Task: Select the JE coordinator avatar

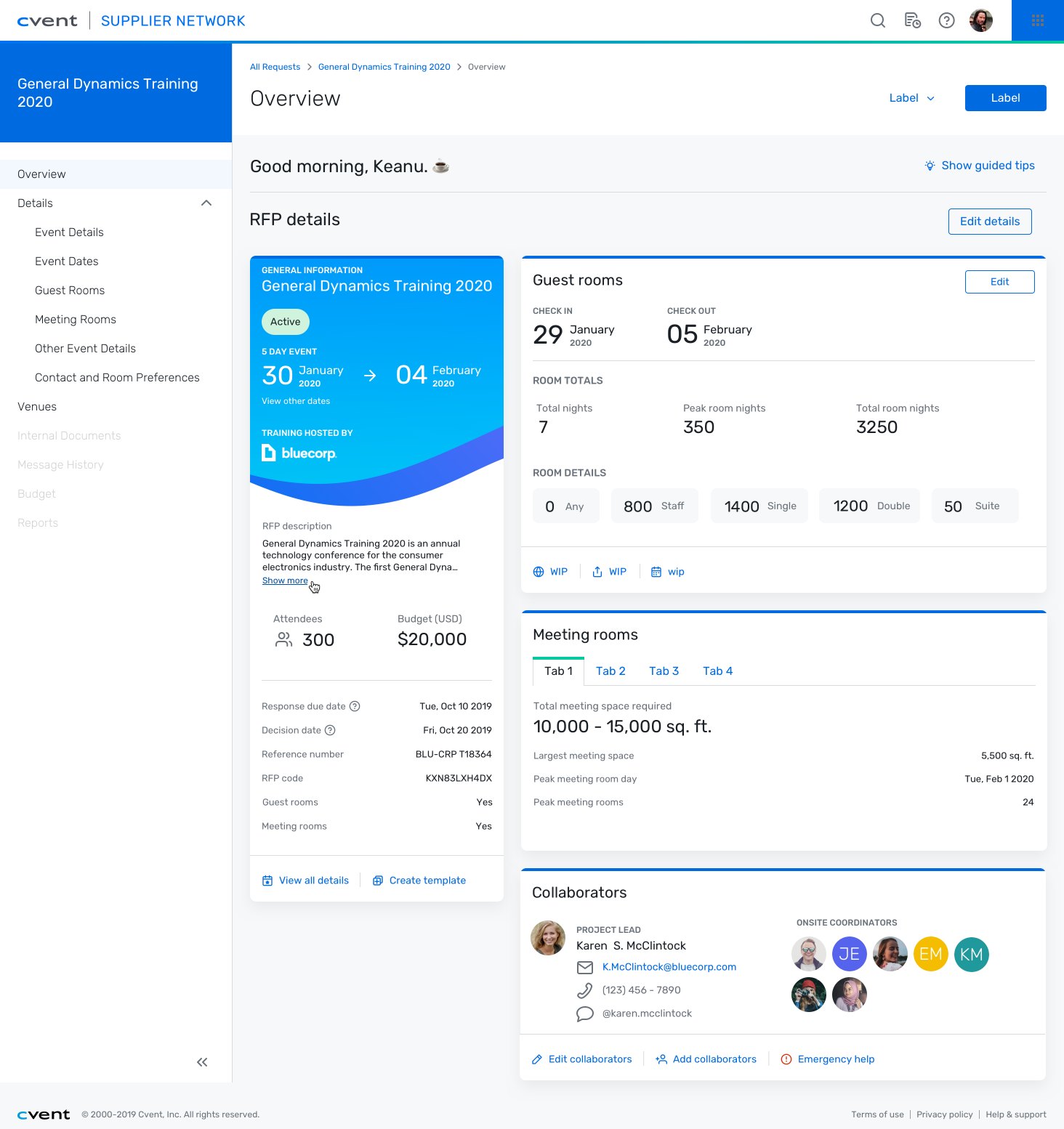Action: click(x=849, y=954)
